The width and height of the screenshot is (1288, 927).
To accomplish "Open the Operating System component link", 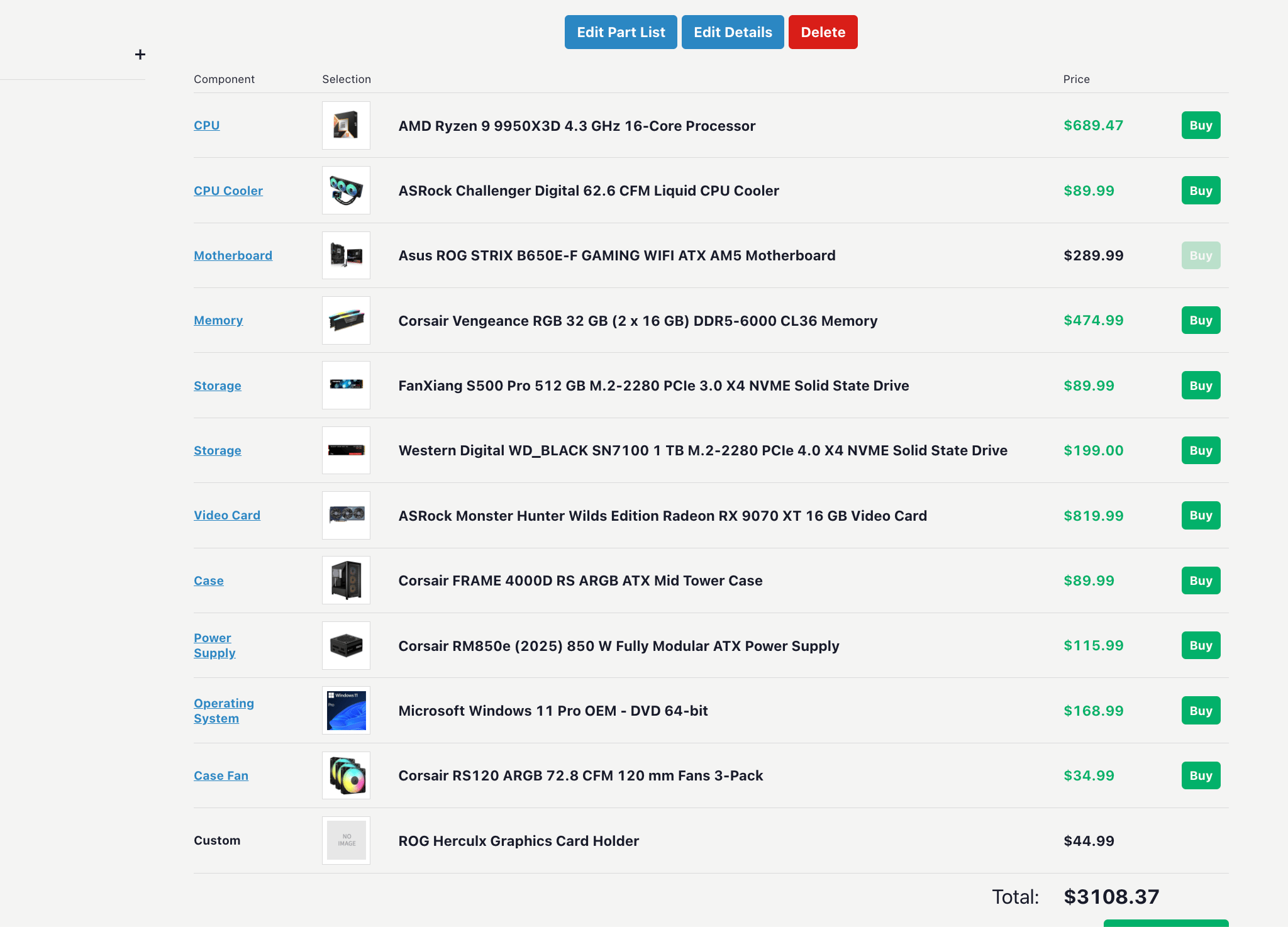I will (x=224, y=711).
